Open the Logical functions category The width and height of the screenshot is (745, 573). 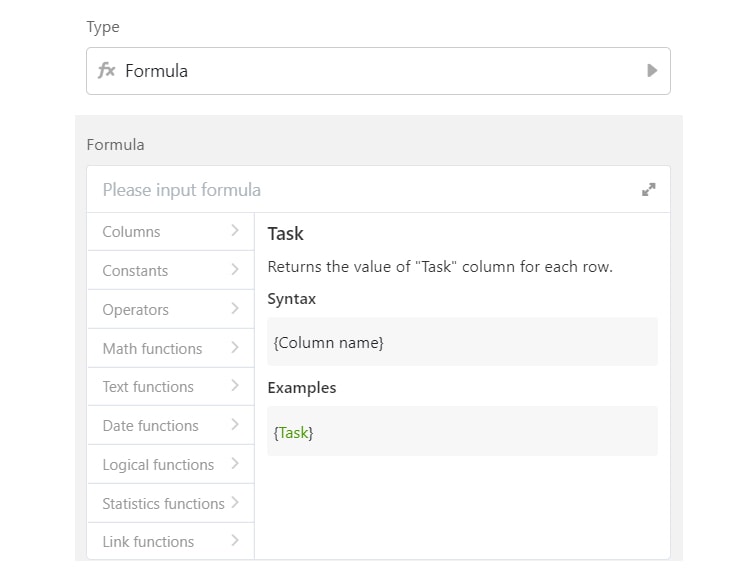click(158, 465)
